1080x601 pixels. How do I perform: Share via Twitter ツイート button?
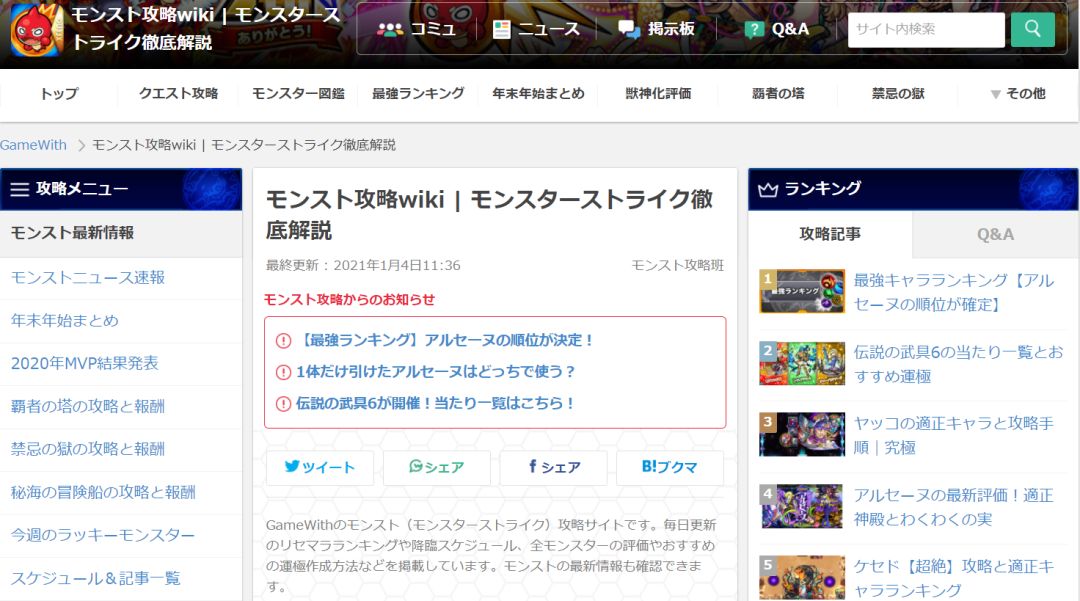[320, 467]
